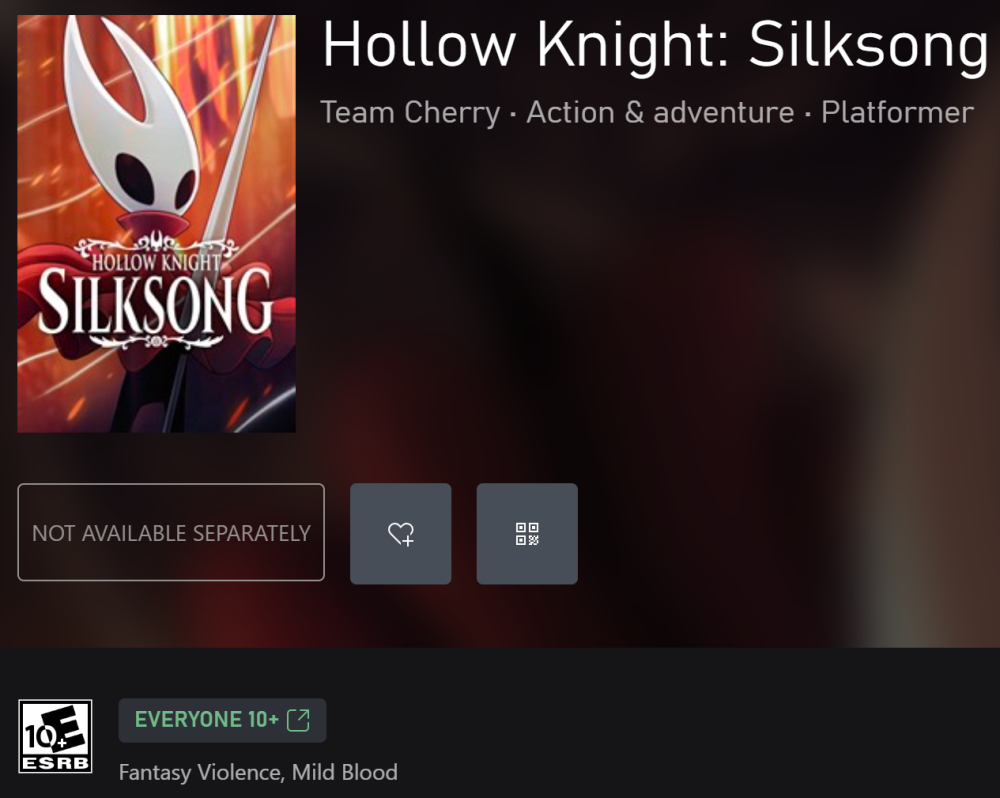Click the ESRB lettering under the rating logo
The height and width of the screenshot is (798, 1000).
coord(55,762)
